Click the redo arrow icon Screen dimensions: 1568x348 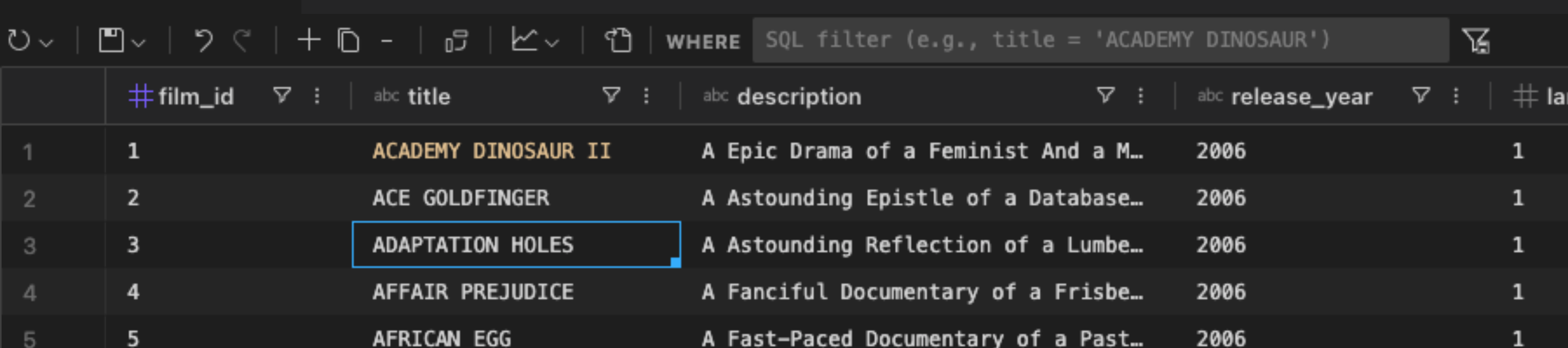coord(242,41)
